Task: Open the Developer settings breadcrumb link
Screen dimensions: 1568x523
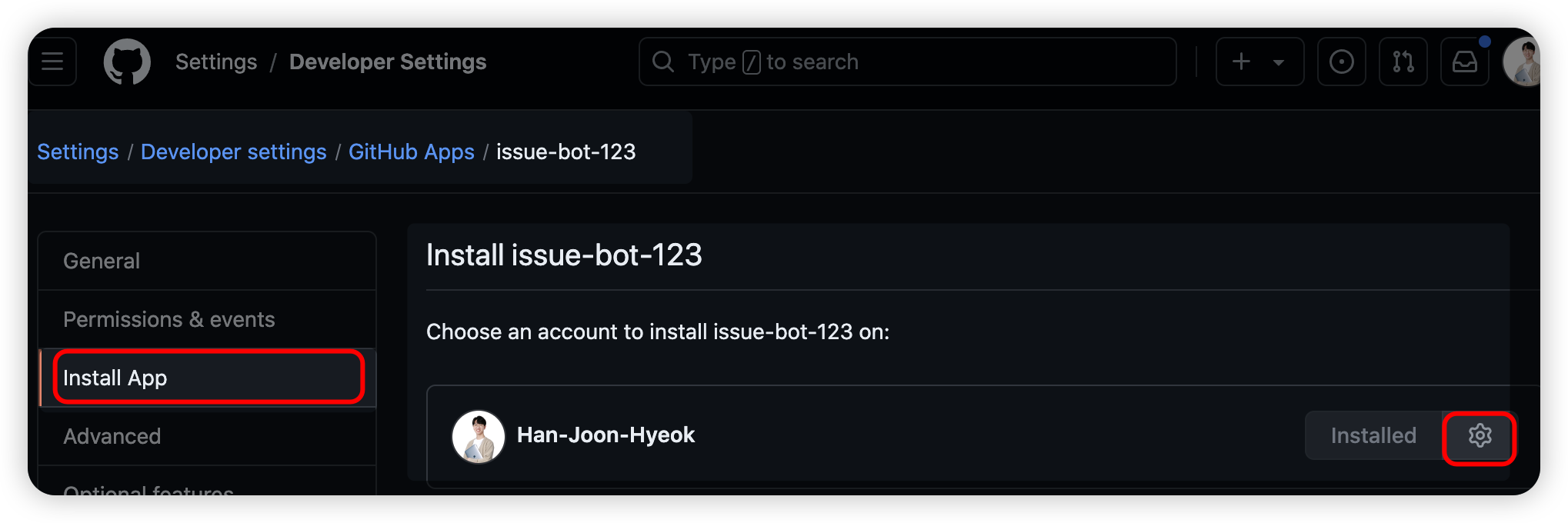Action: point(233,152)
